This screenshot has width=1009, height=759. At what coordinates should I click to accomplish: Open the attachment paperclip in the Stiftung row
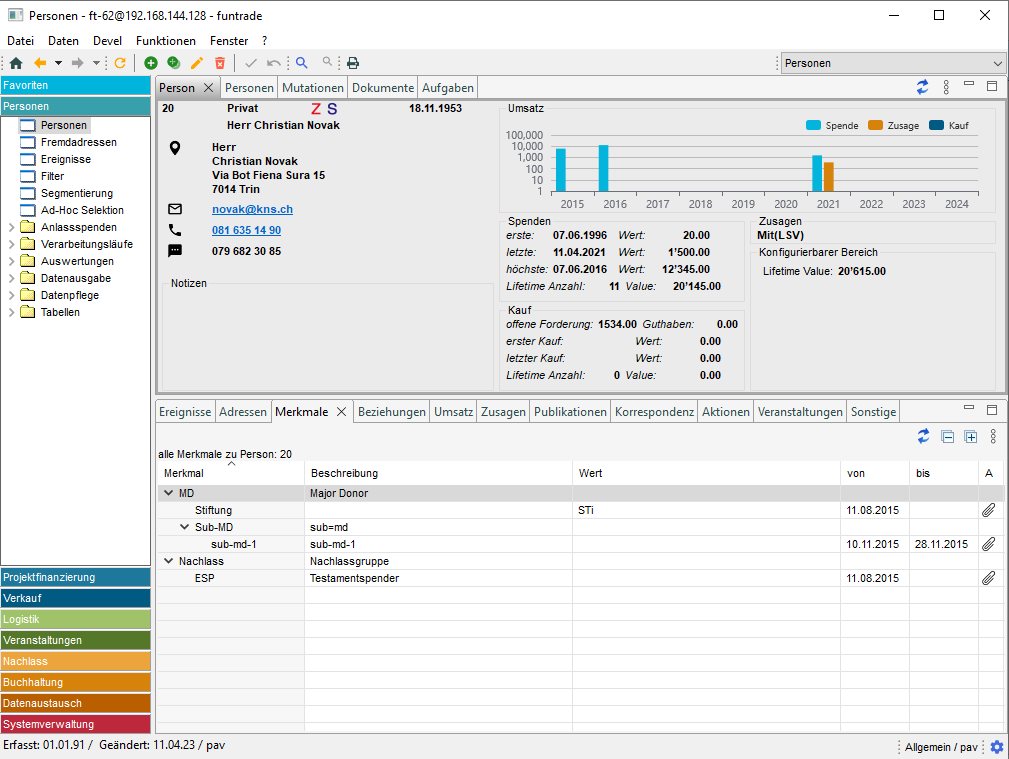click(x=988, y=510)
